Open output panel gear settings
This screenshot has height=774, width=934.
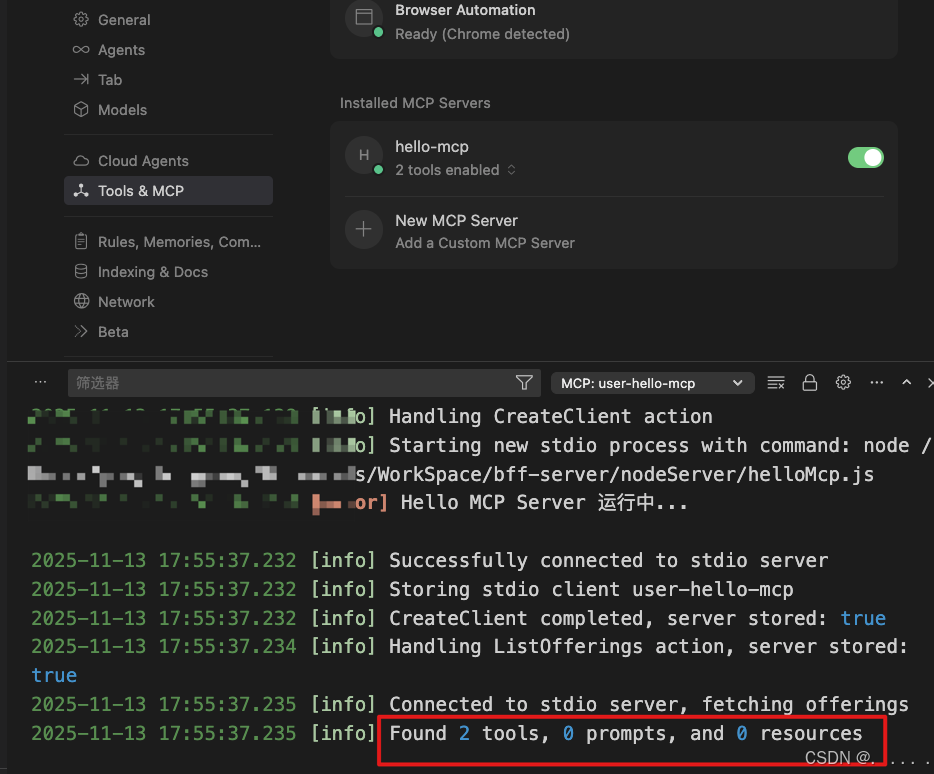point(843,383)
